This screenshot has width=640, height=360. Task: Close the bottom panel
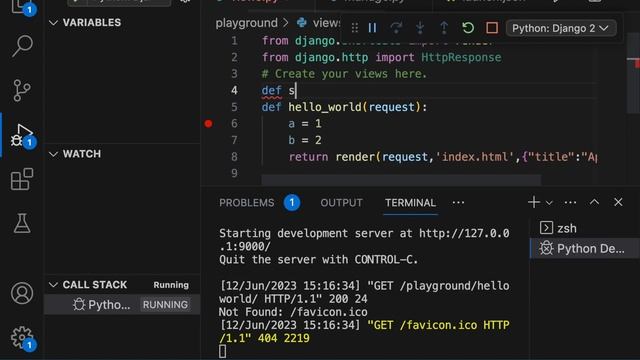pyautogui.click(x=618, y=202)
